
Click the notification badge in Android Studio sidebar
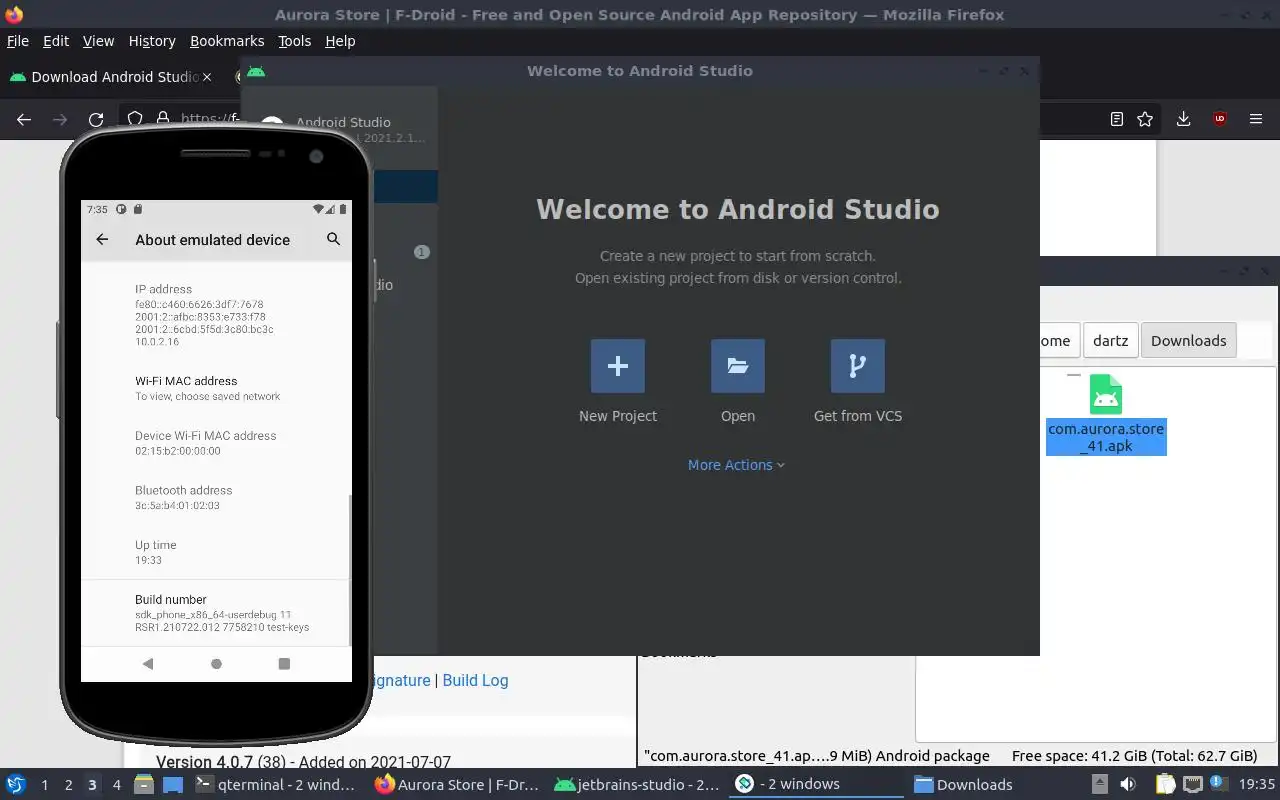click(422, 252)
